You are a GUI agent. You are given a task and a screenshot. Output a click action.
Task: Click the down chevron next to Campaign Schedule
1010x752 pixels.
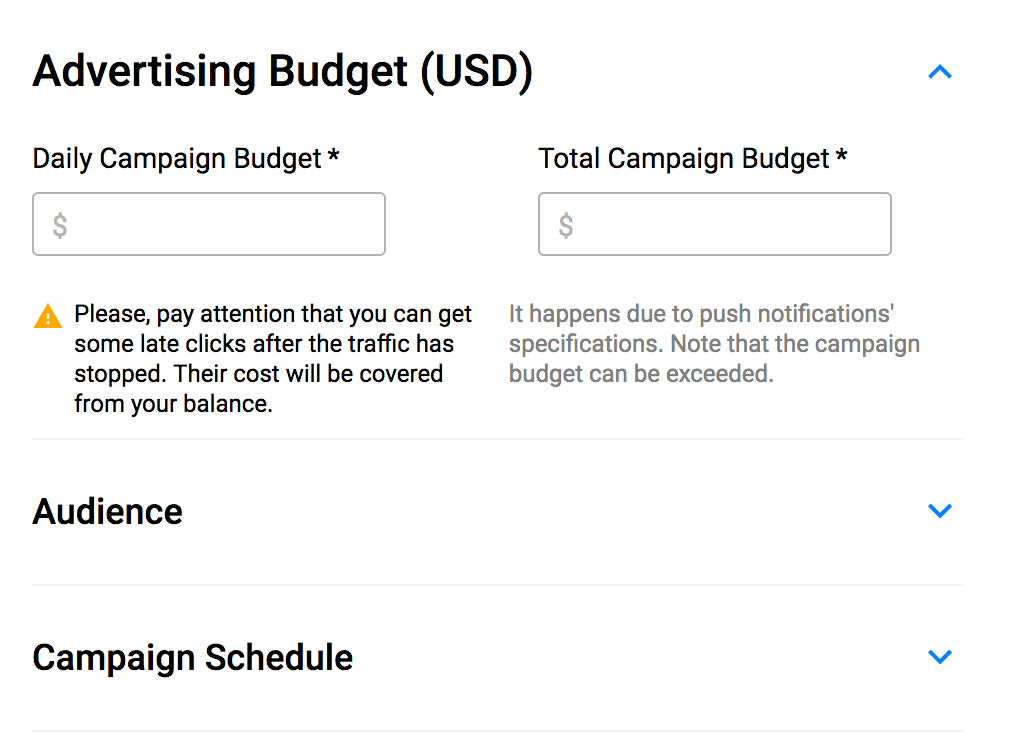pyautogui.click(x=940, y=657)
